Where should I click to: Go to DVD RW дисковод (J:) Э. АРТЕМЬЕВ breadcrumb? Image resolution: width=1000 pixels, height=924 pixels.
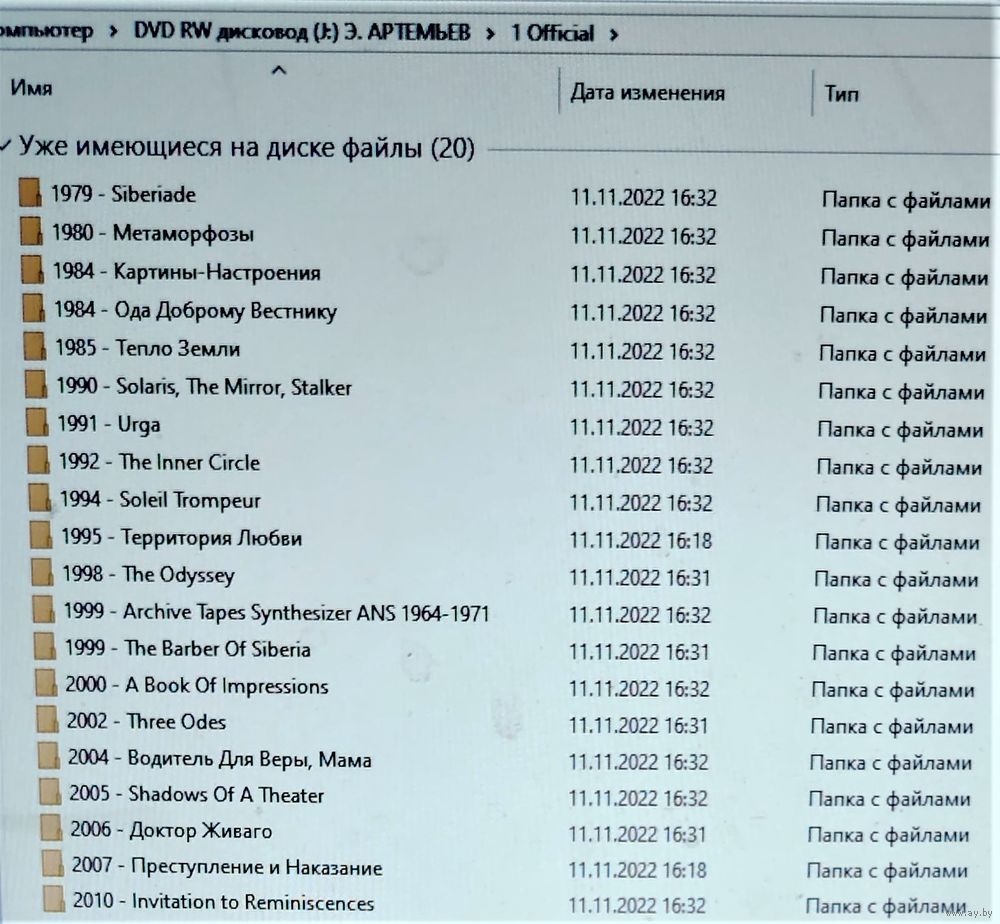tap(302, 31)
